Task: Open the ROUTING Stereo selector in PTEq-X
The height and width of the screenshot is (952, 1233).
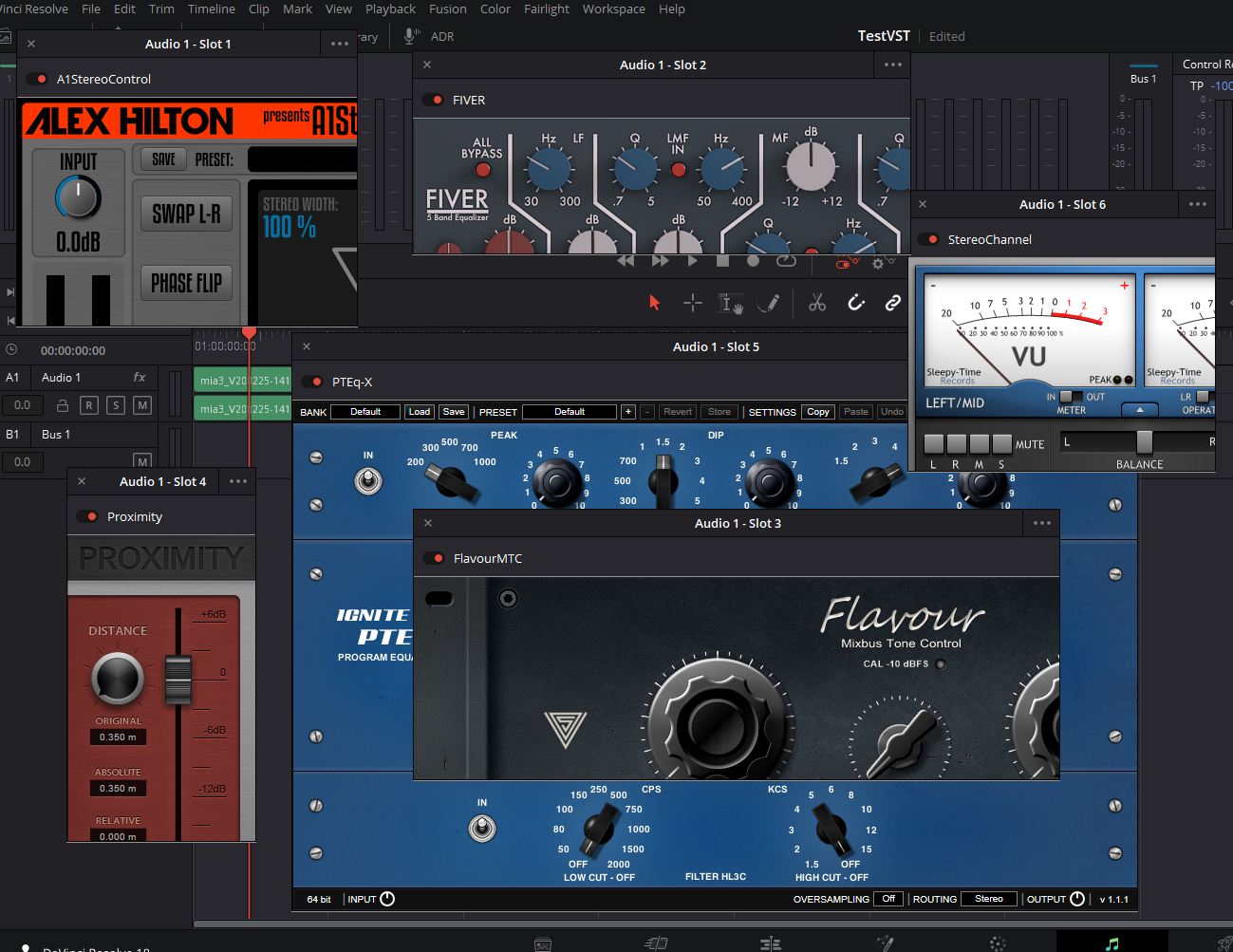Action: point(989,899)
